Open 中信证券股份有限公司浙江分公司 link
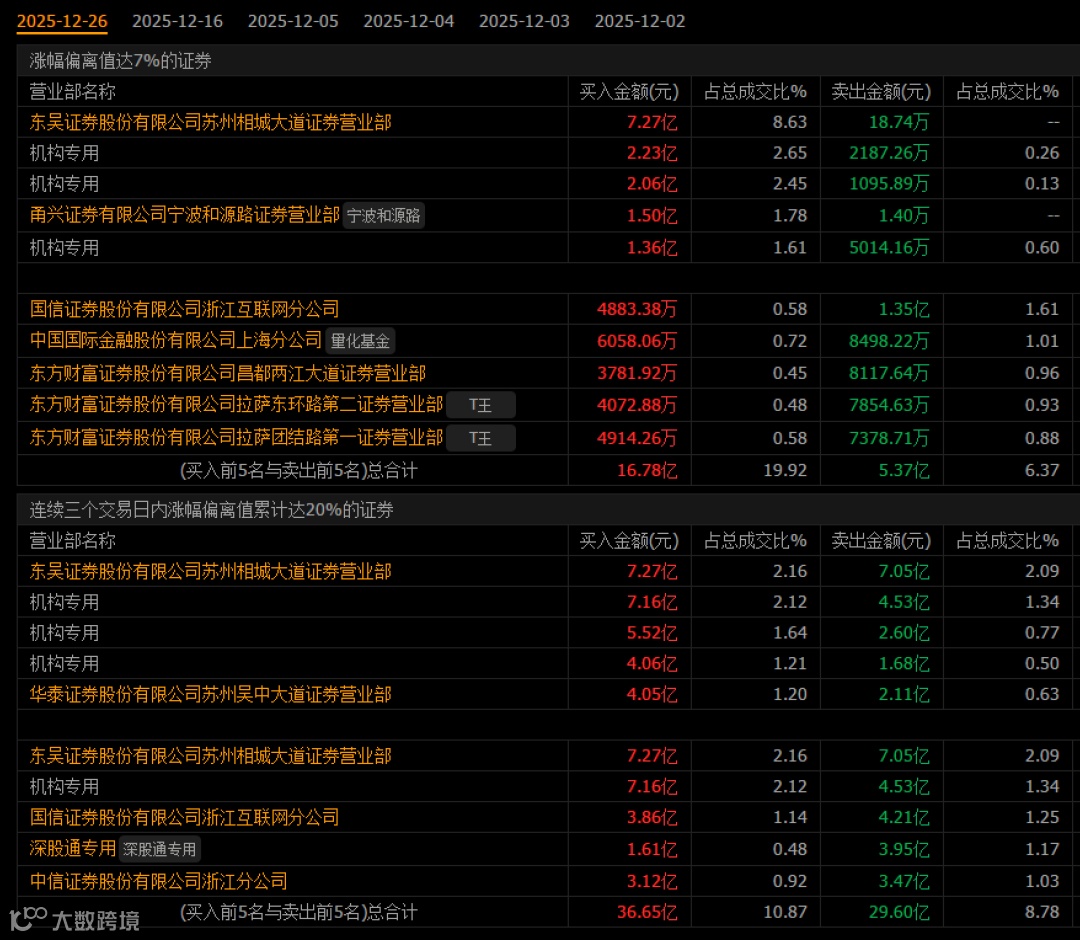 point(158,881)
